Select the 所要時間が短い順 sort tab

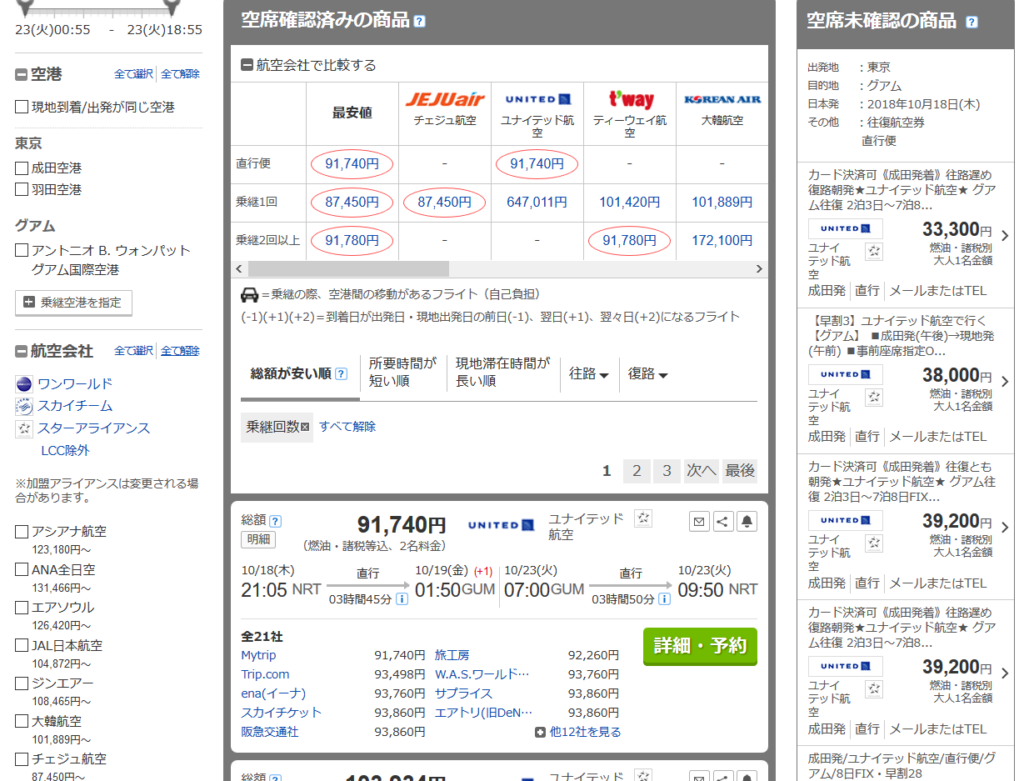click(403, 373)
